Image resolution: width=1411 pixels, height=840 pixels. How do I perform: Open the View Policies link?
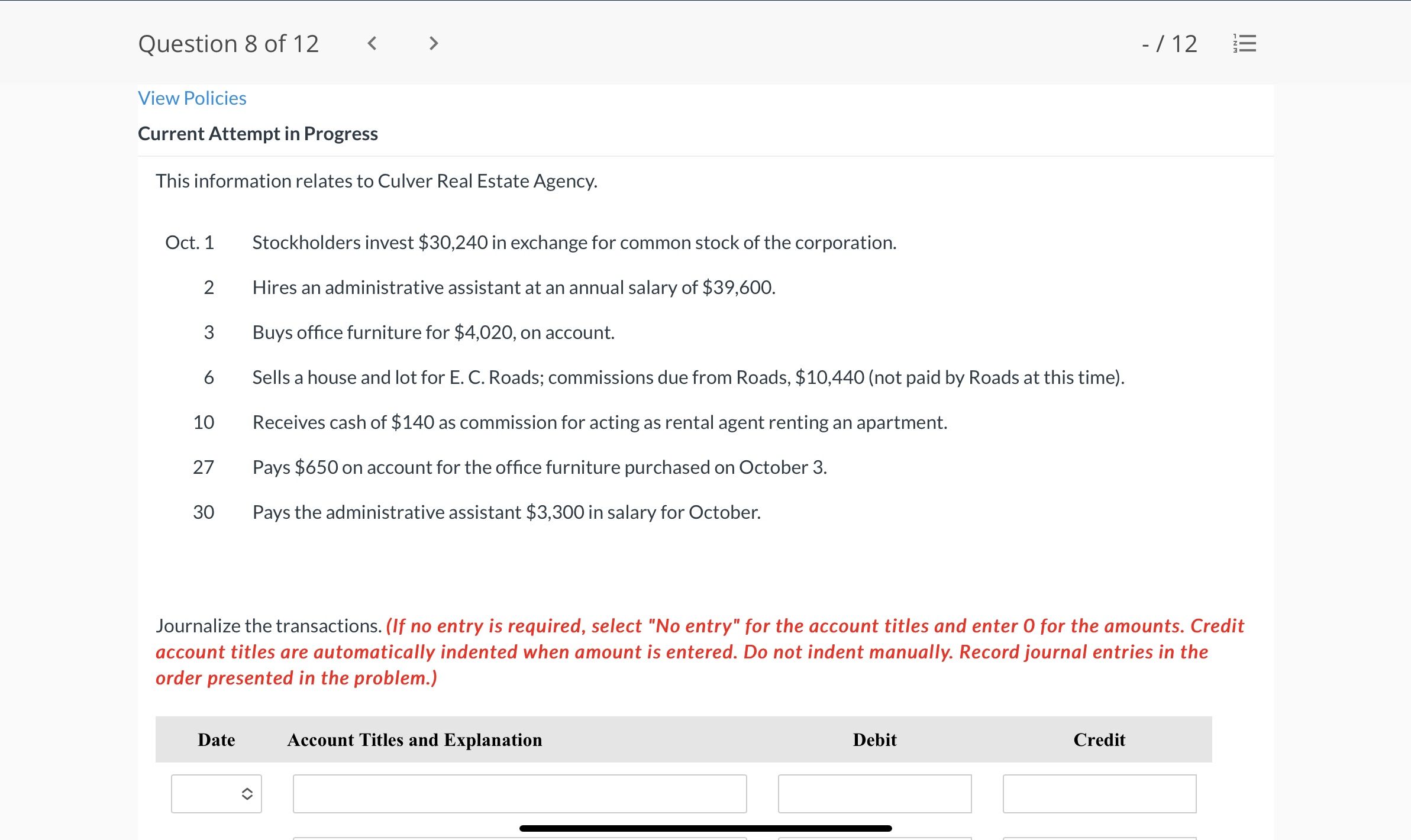click(192, 98)
